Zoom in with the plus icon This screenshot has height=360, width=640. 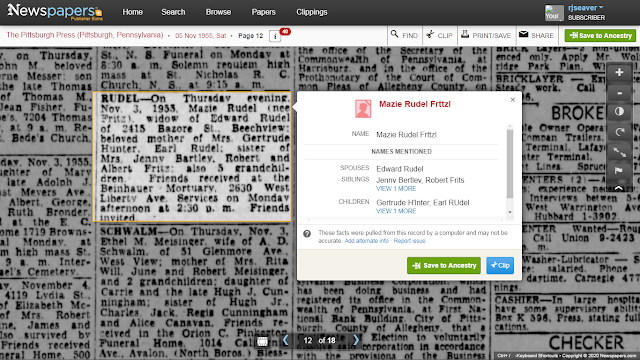(619, 73)
